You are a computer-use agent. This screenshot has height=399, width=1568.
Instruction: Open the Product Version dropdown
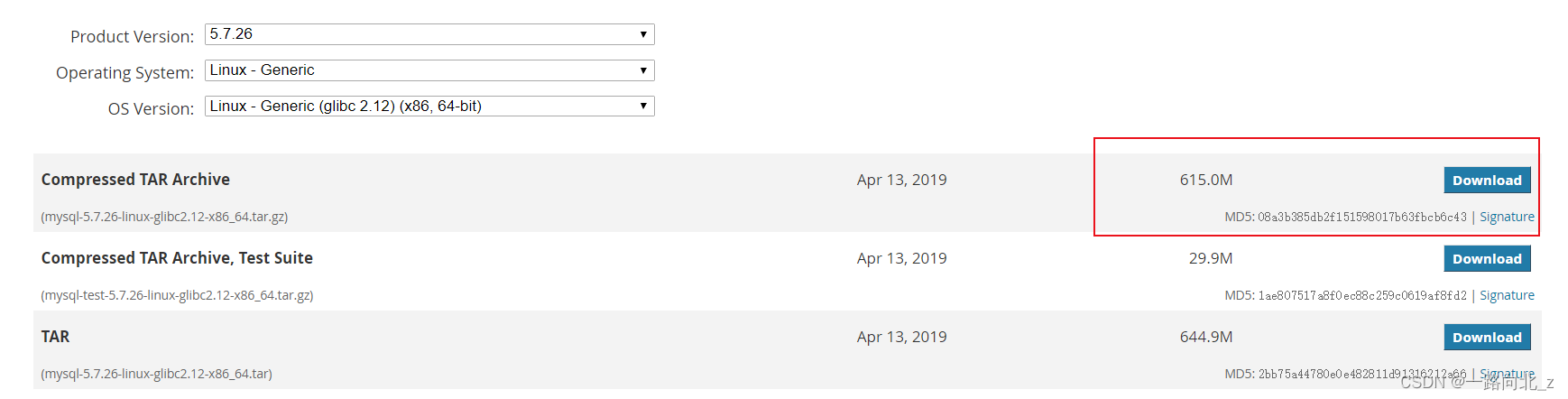429,34
